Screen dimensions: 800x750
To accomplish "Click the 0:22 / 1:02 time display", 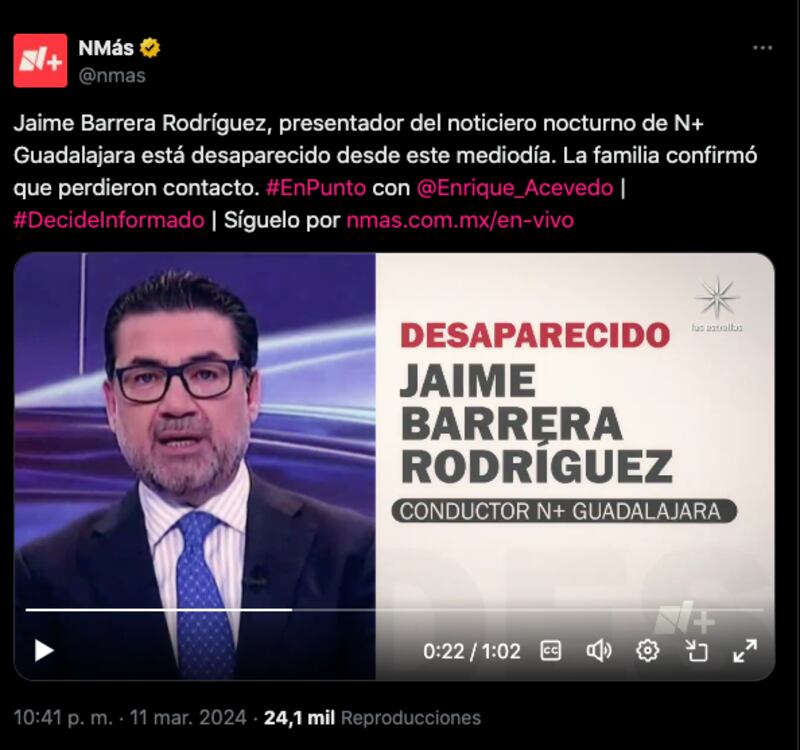I will (472, 651).
